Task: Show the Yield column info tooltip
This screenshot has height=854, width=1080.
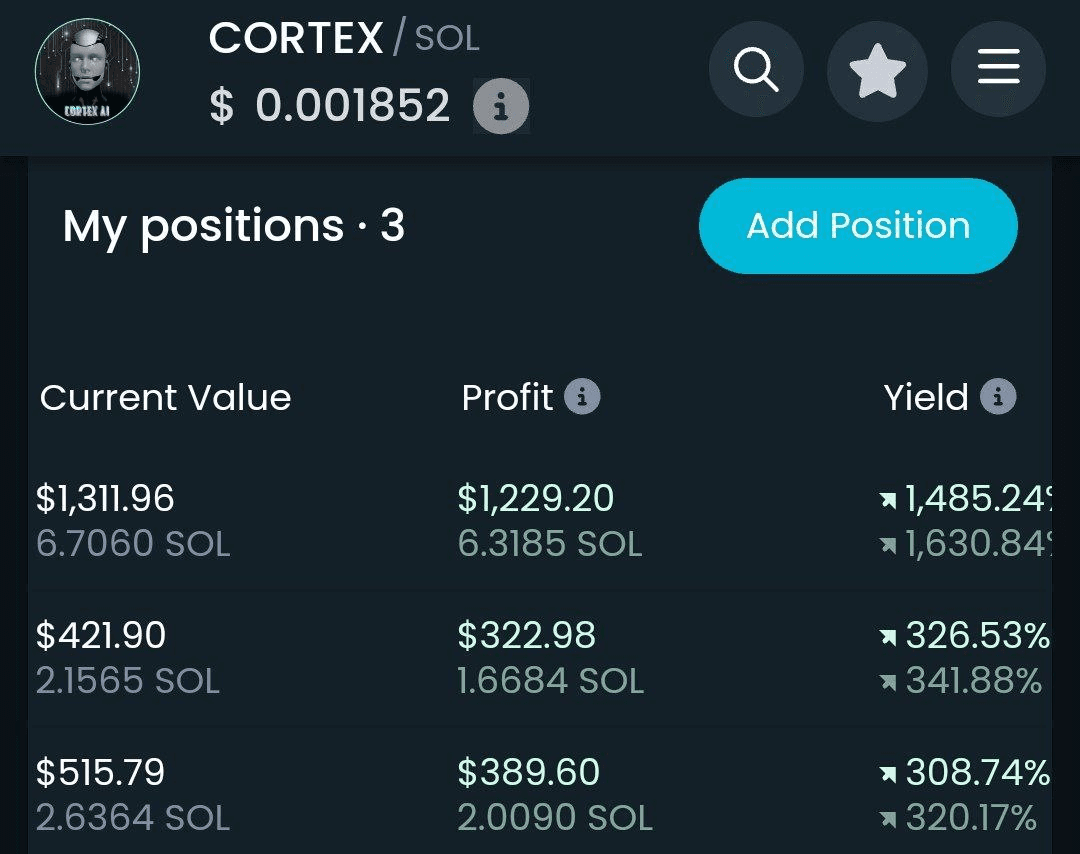Action: pyautogui.click(x=998, y=397)
